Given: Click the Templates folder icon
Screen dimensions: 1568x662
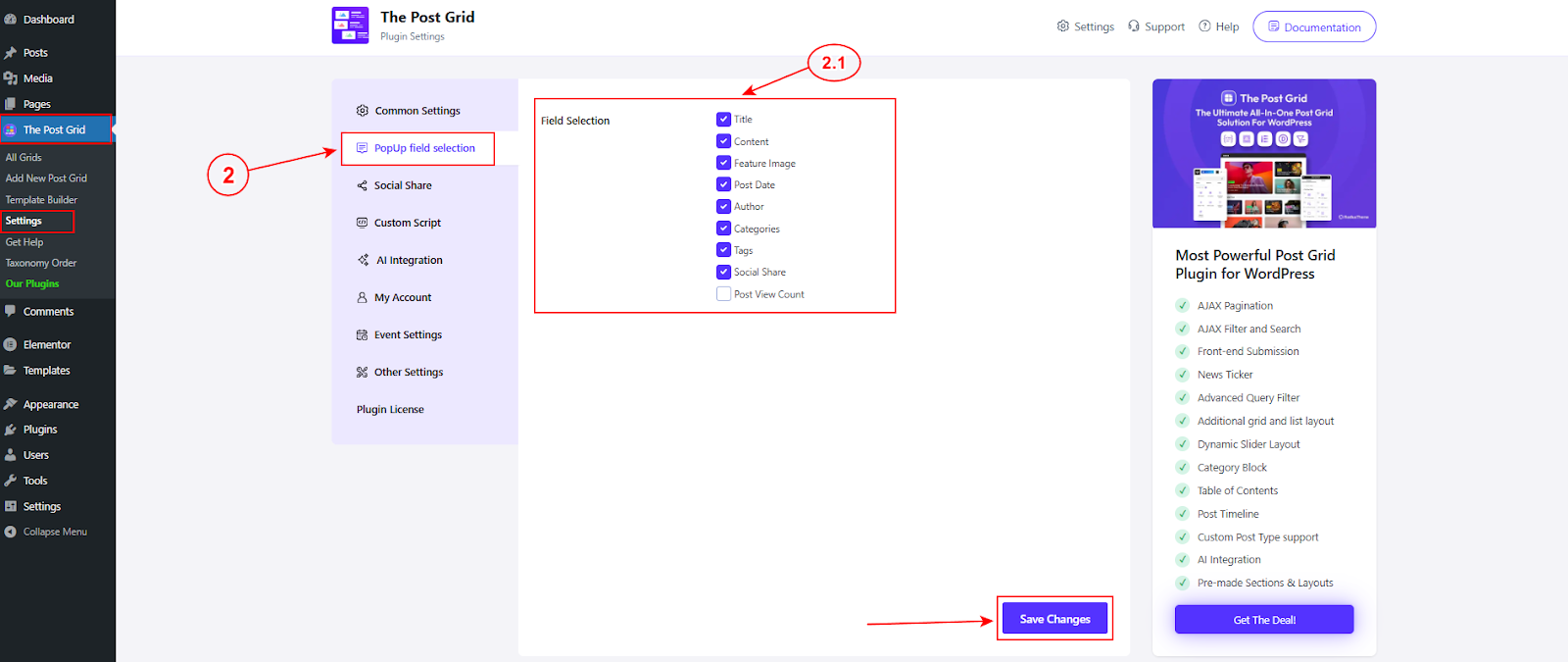Looking at the screenshot, I should coord(11,370).
